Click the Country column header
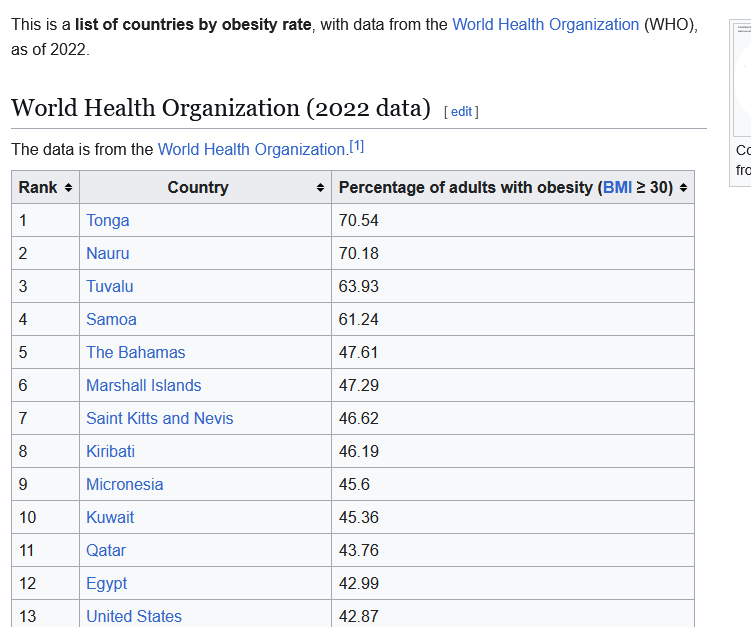Viewport: 751px width, 627px height. click(205, 187)
